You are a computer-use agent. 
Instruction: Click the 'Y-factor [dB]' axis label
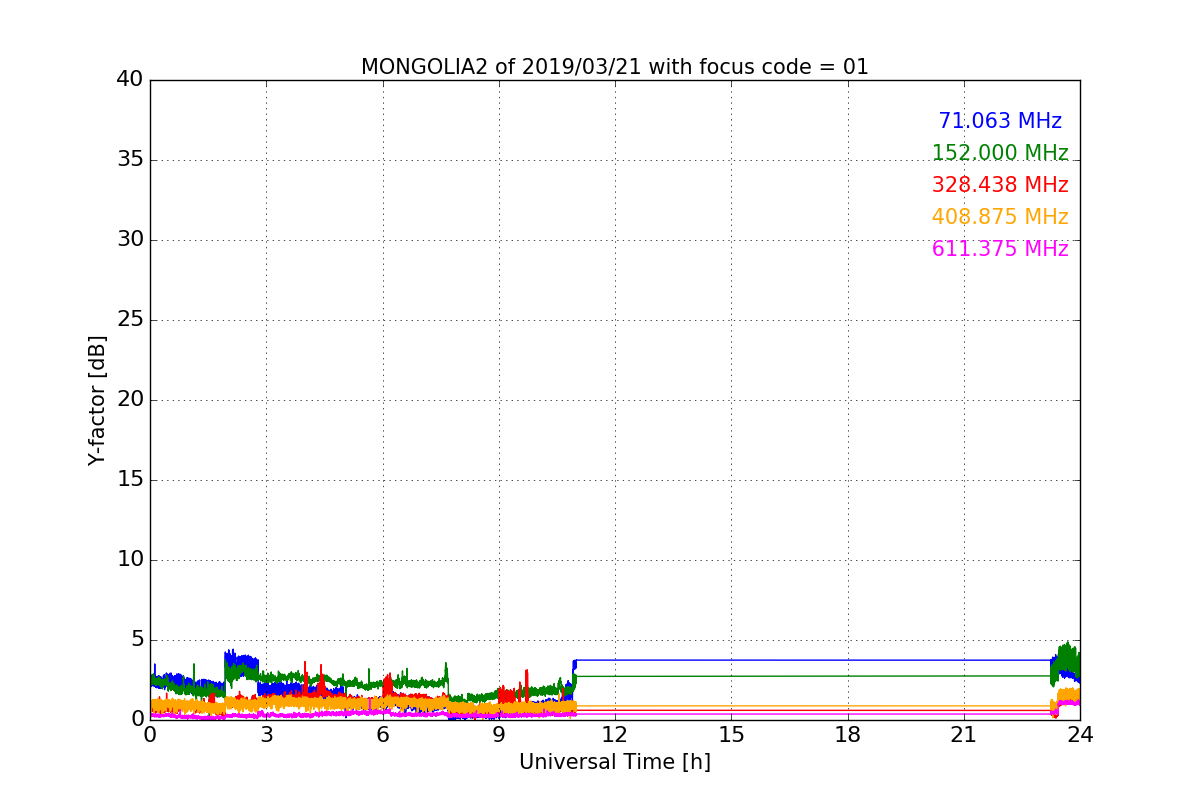(97, 400)
